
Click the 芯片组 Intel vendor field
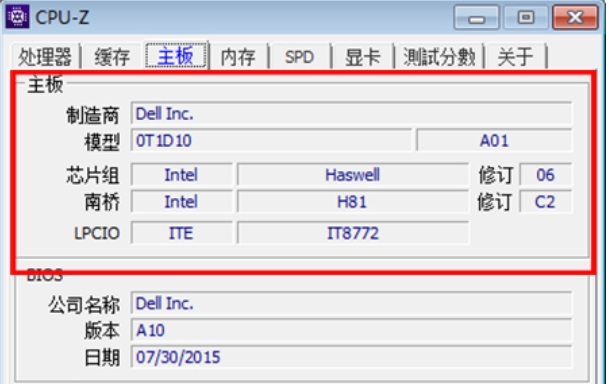[x=181, y=175]
